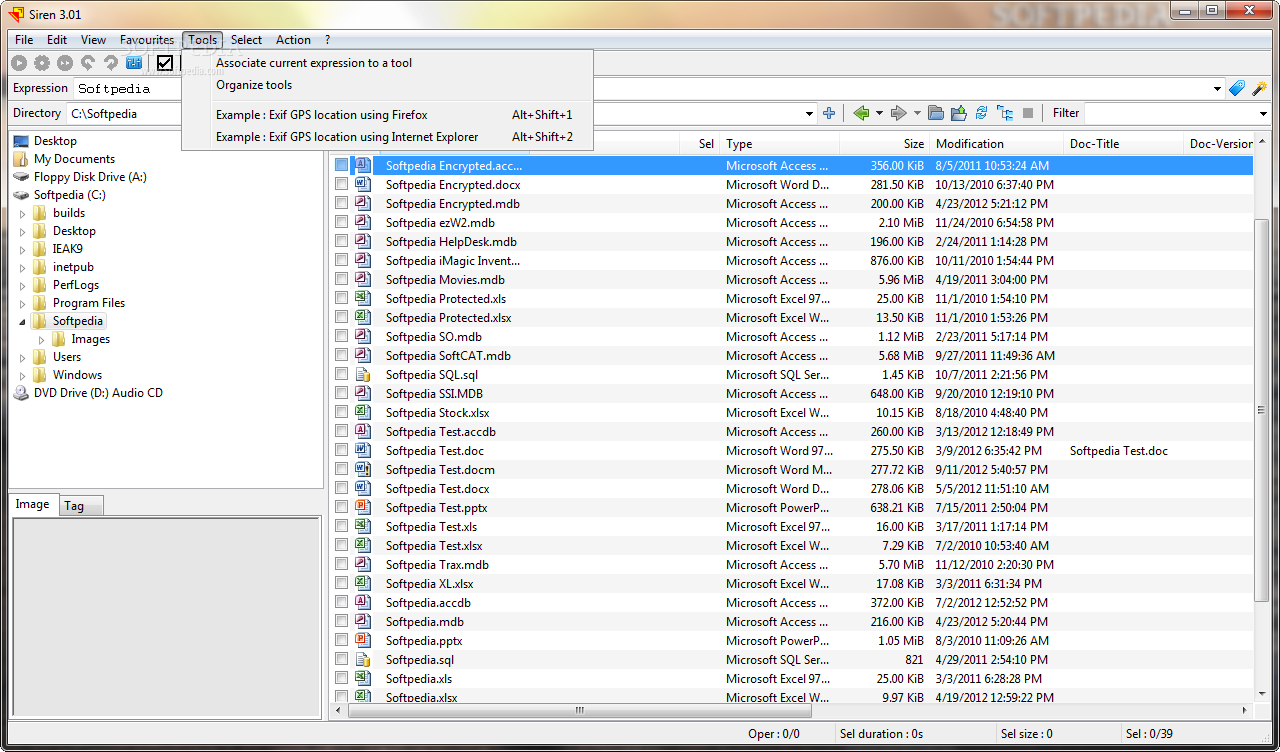The height and width of the screenshot is (752, 1280).
Task: Toggle the large checkbox in the toolbar
Action: point(165,63)
